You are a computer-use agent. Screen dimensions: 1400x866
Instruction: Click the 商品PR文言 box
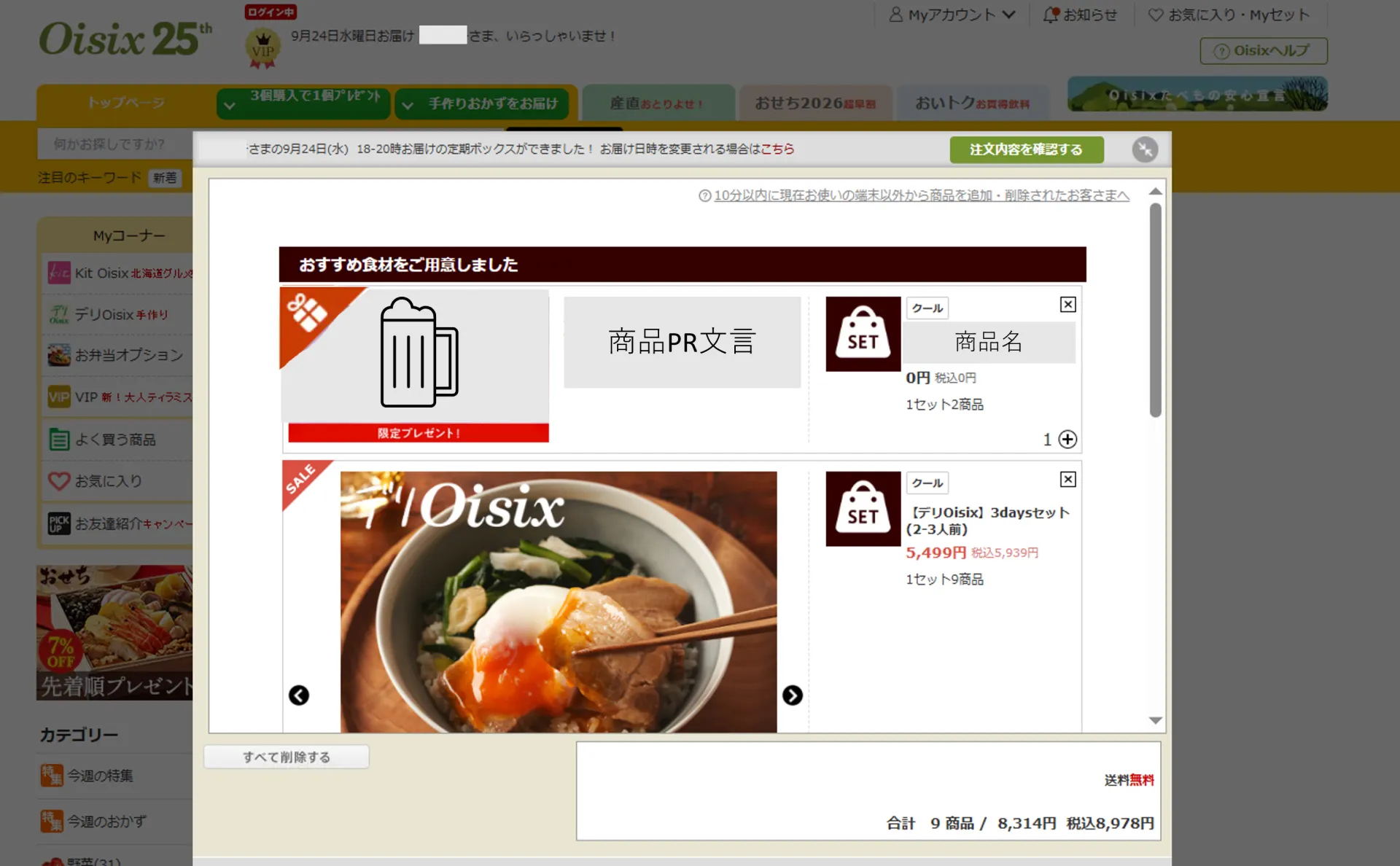pyautogui.click(x=682, y=342)
